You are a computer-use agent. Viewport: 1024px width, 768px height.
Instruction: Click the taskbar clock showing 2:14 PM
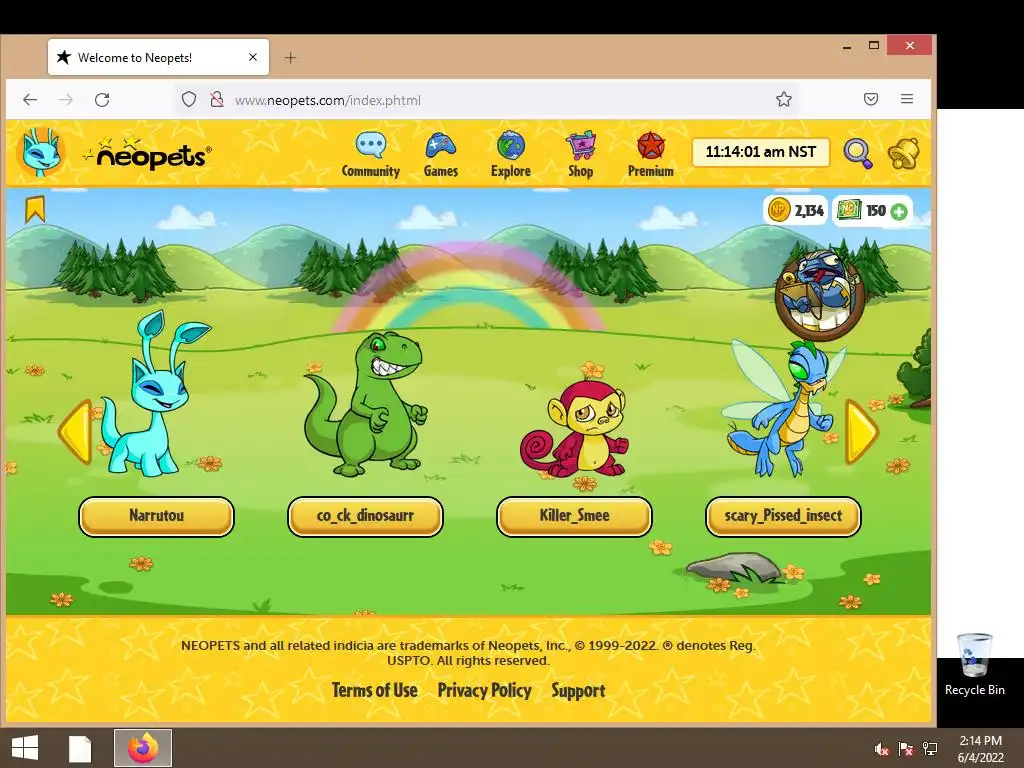(x=980, y=749)
